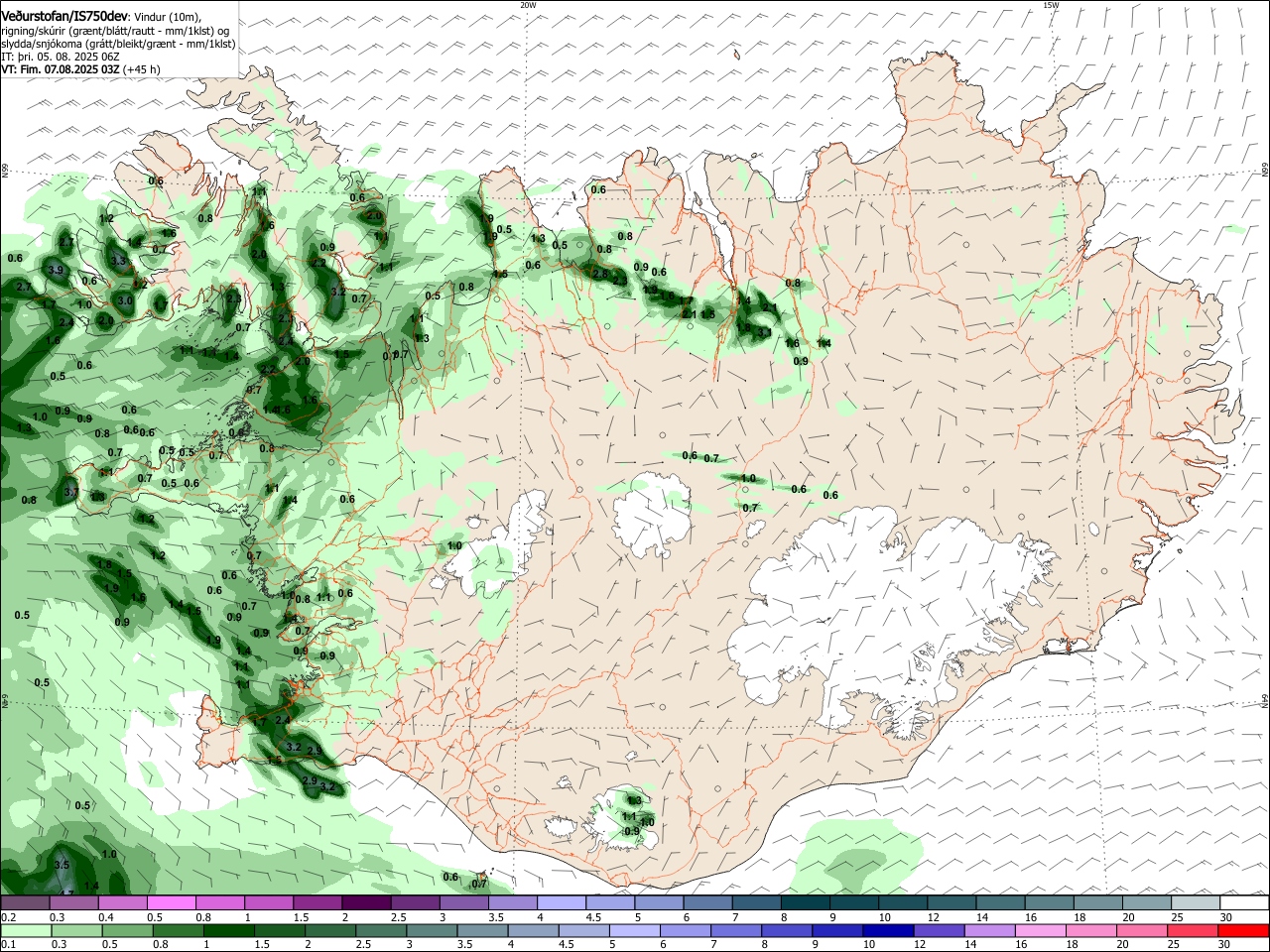Click the 'IT: þri. 05. 08. 2025 06Z' line

click(x=61, y=57)
